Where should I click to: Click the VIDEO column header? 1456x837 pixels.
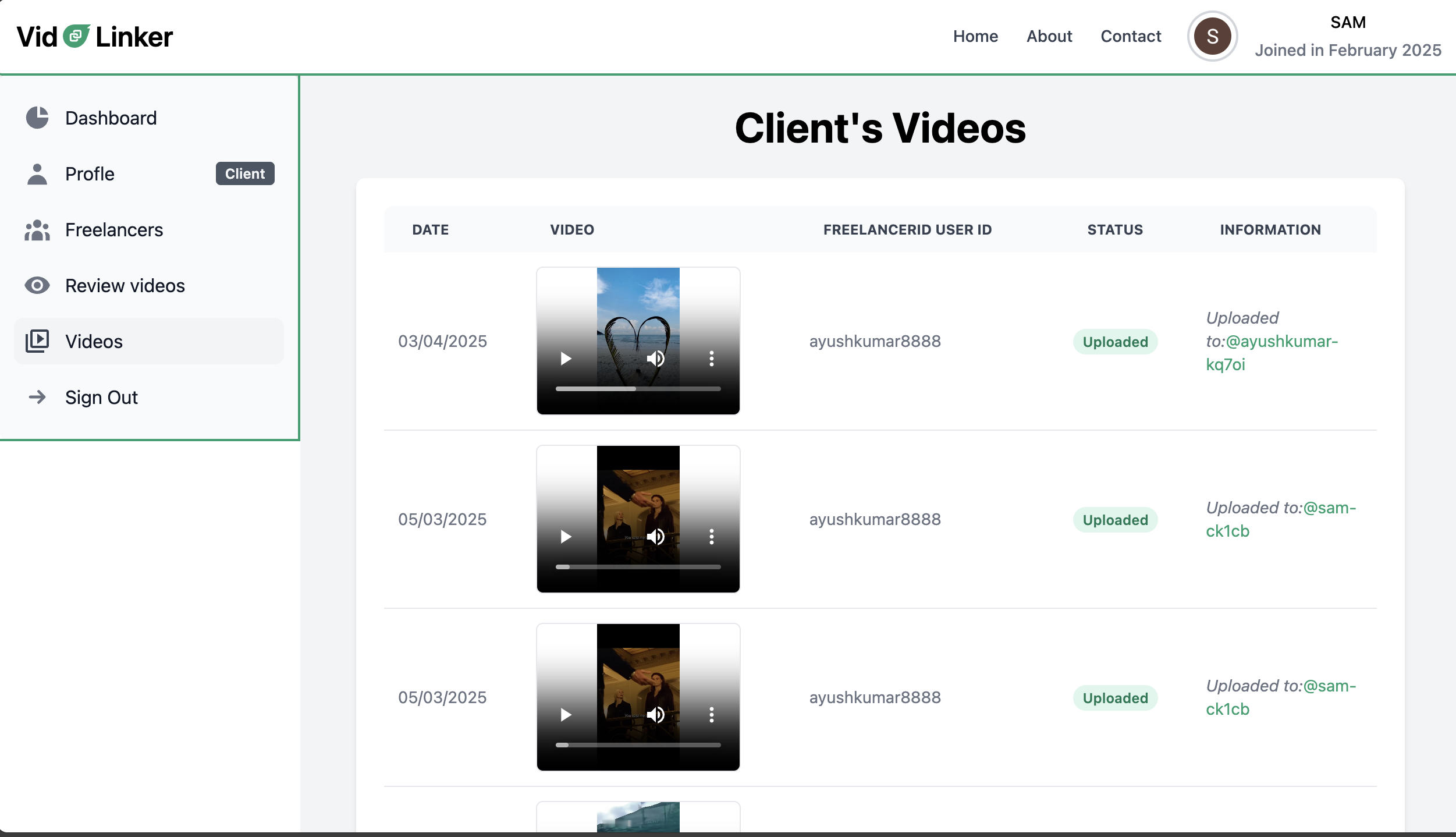(572, 229)
